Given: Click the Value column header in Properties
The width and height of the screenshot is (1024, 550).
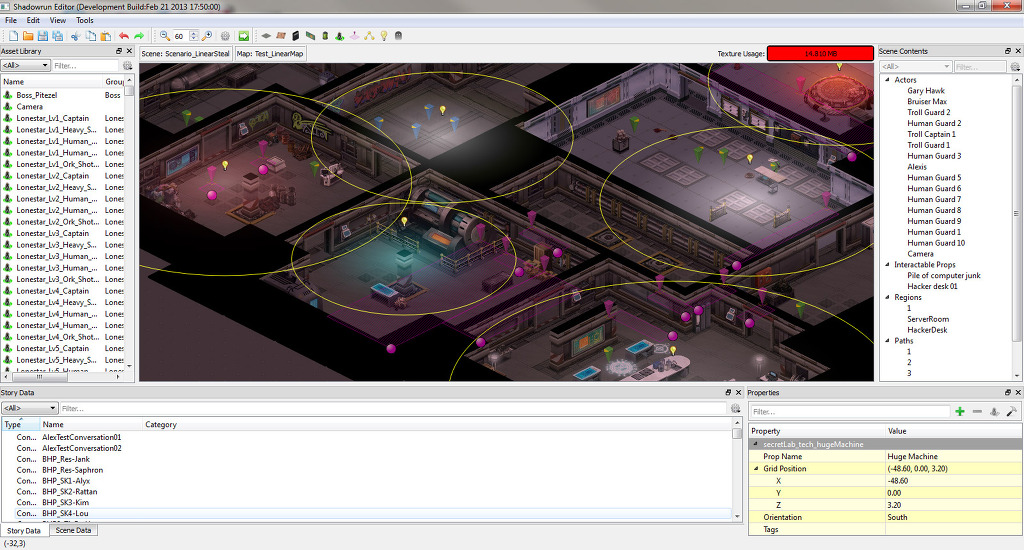Looking at the screenshot, I should point(953,431).
